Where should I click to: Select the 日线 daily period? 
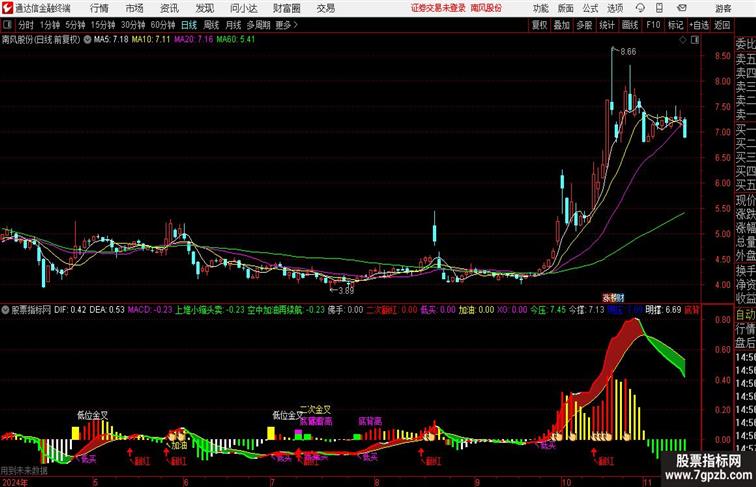point(189,25)
